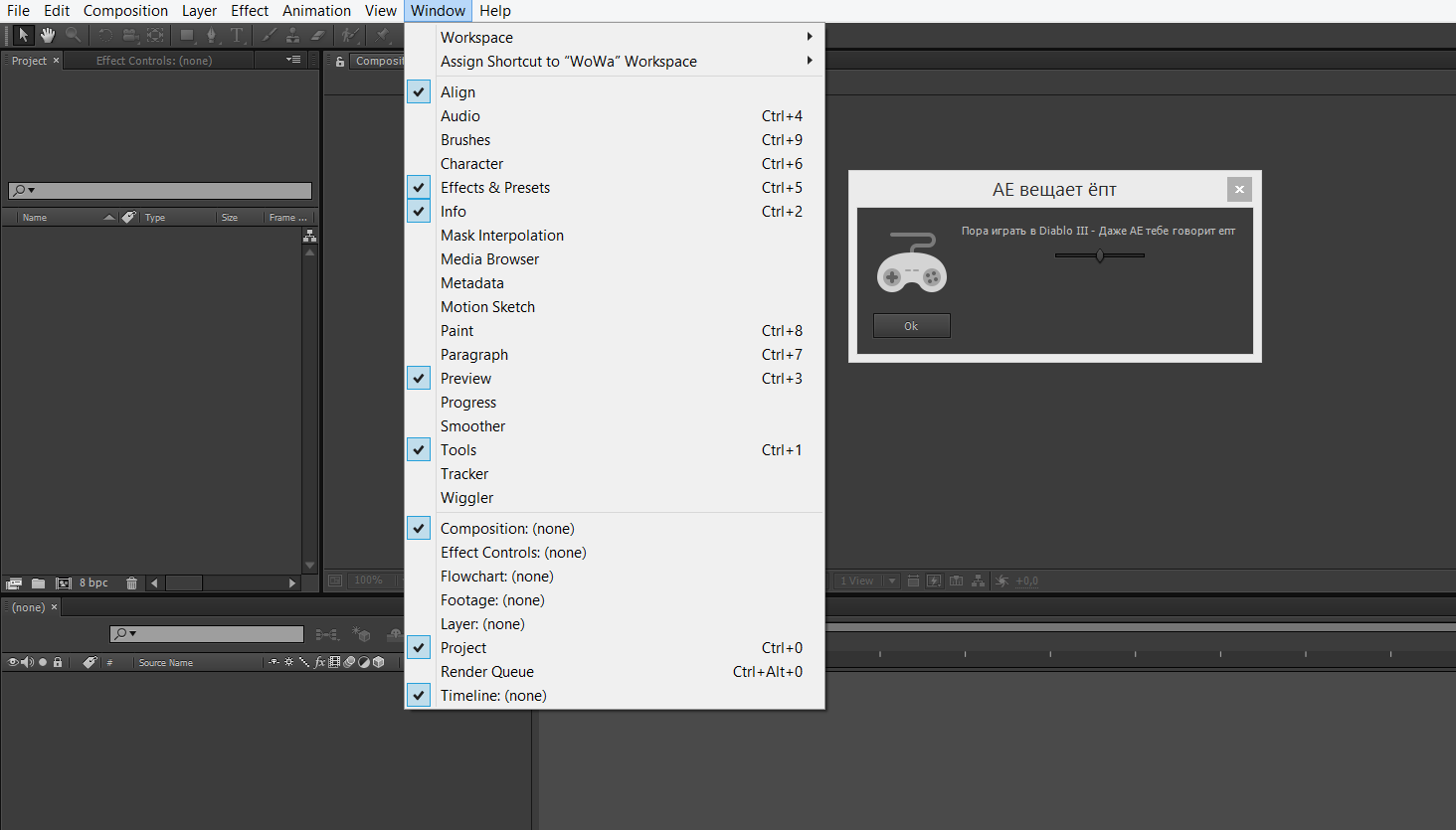Open Project panel options menu
1456x830 pixels.
pos(293,60)
